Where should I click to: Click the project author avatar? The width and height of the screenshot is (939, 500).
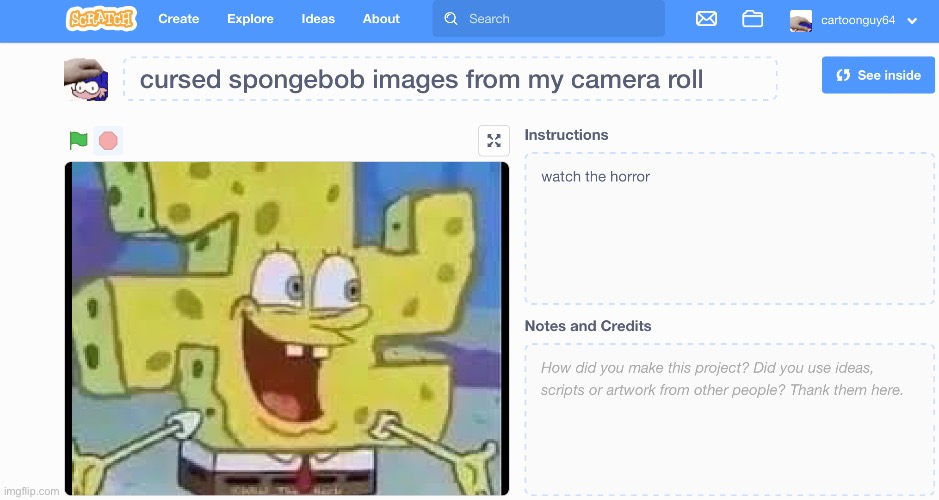click(x=86, y=79)
